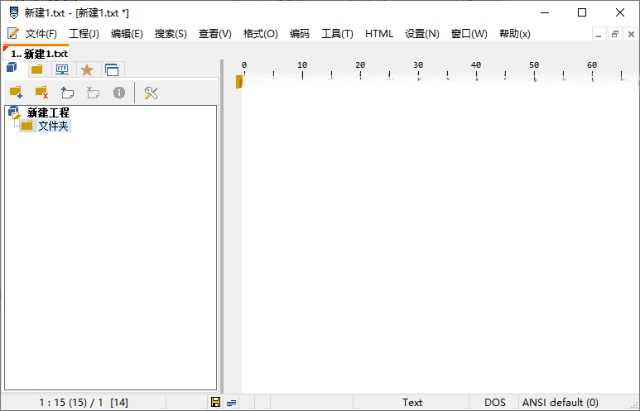
Task: Select the 新建工程 project tree node
Action: [x=48, y=112]
